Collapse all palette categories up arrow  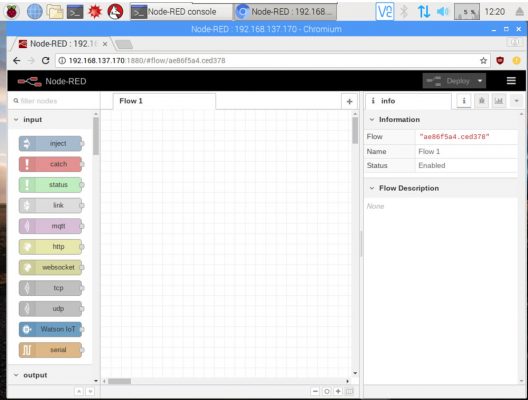point(79,391)
